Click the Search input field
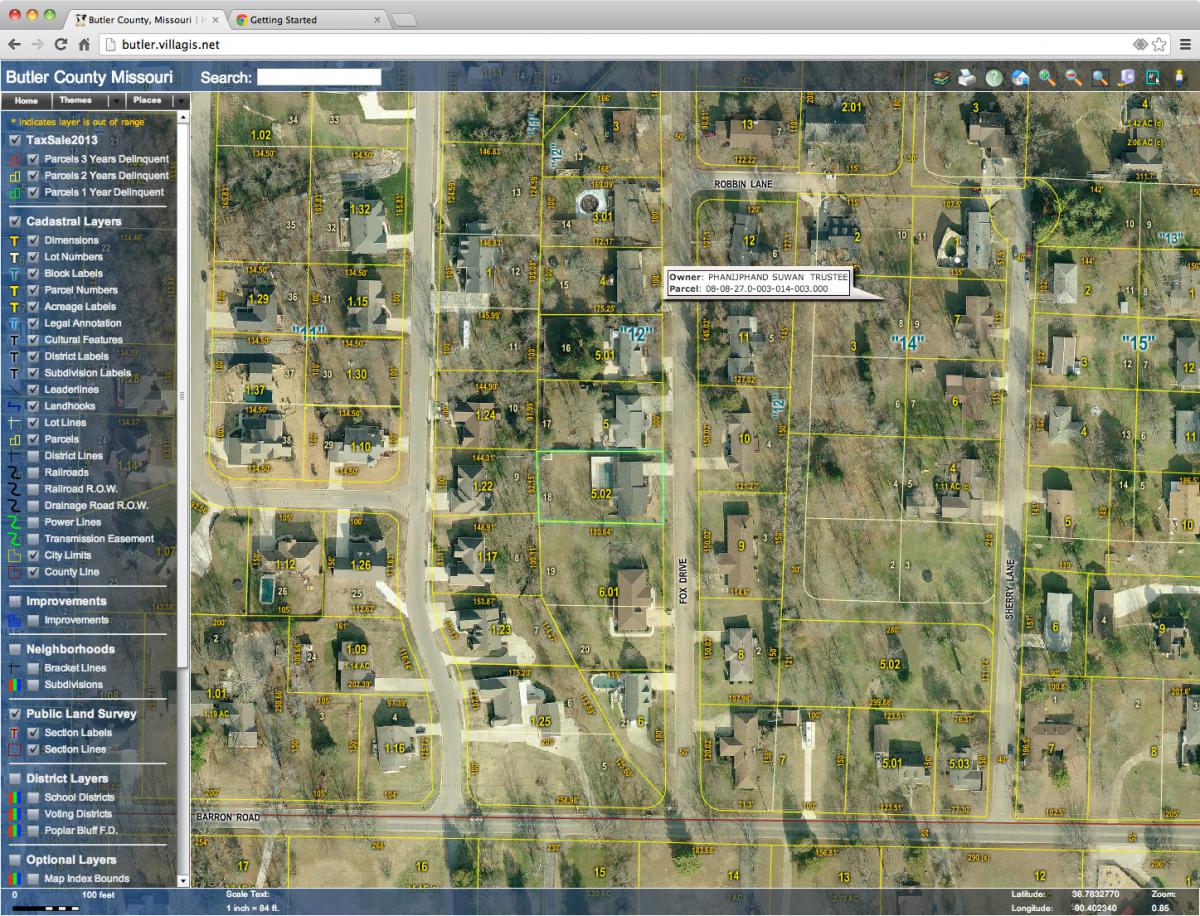The height and width of the screenshot is (916, 1200). pyautogui.click(x=319, y=77)
